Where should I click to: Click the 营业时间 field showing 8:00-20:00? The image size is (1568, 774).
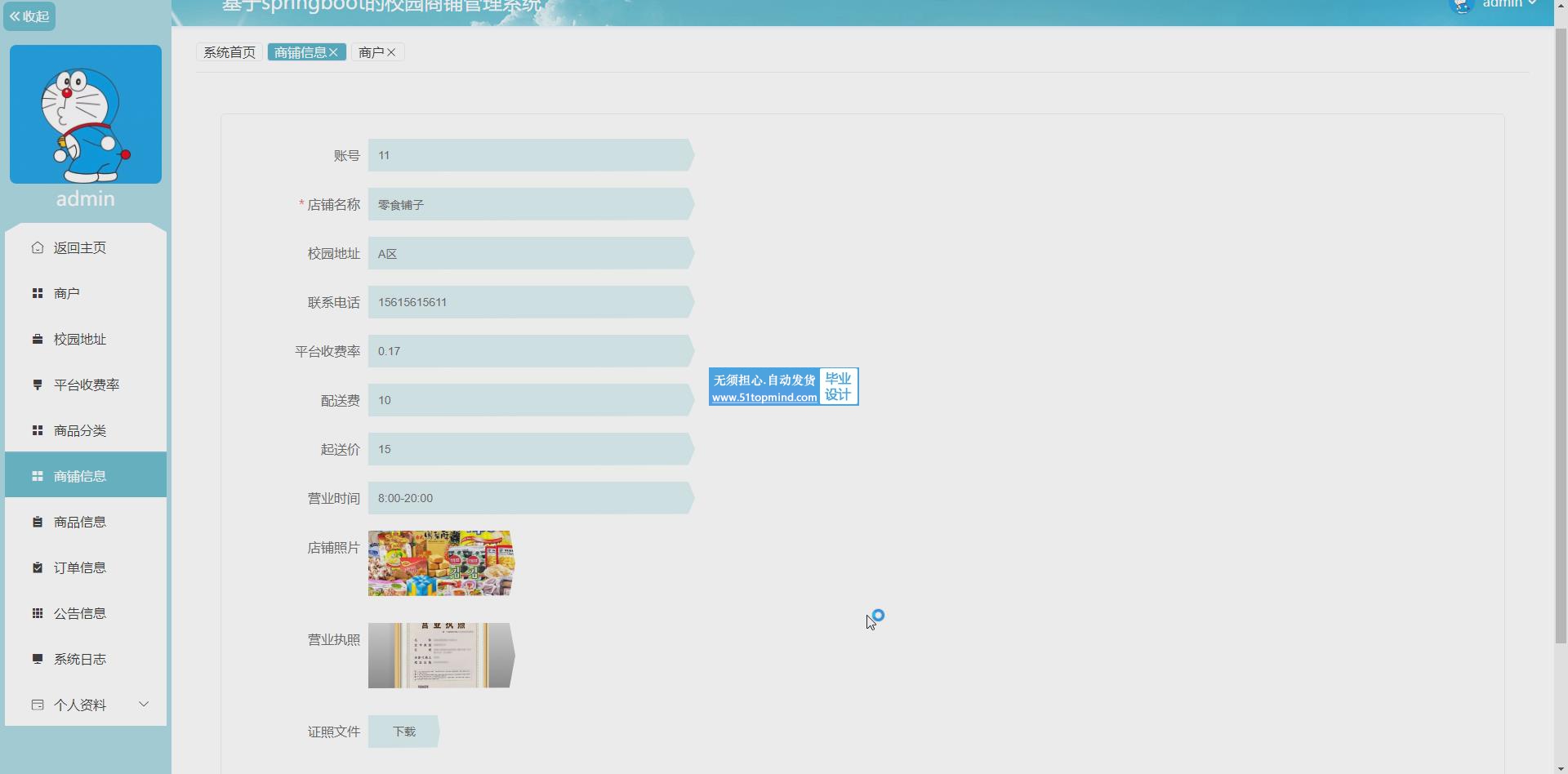click(x=531, y=498)
